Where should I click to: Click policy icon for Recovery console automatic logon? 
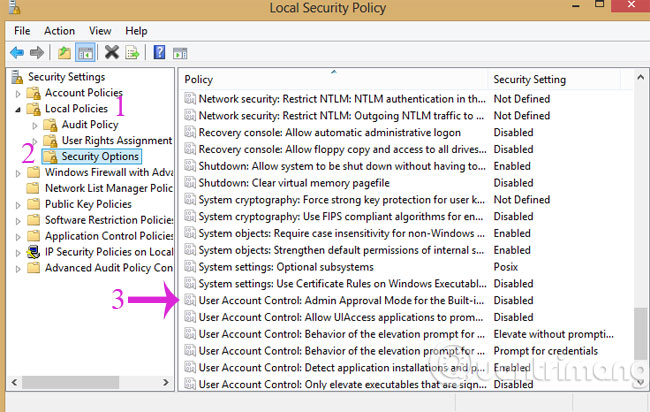point(190,132)
